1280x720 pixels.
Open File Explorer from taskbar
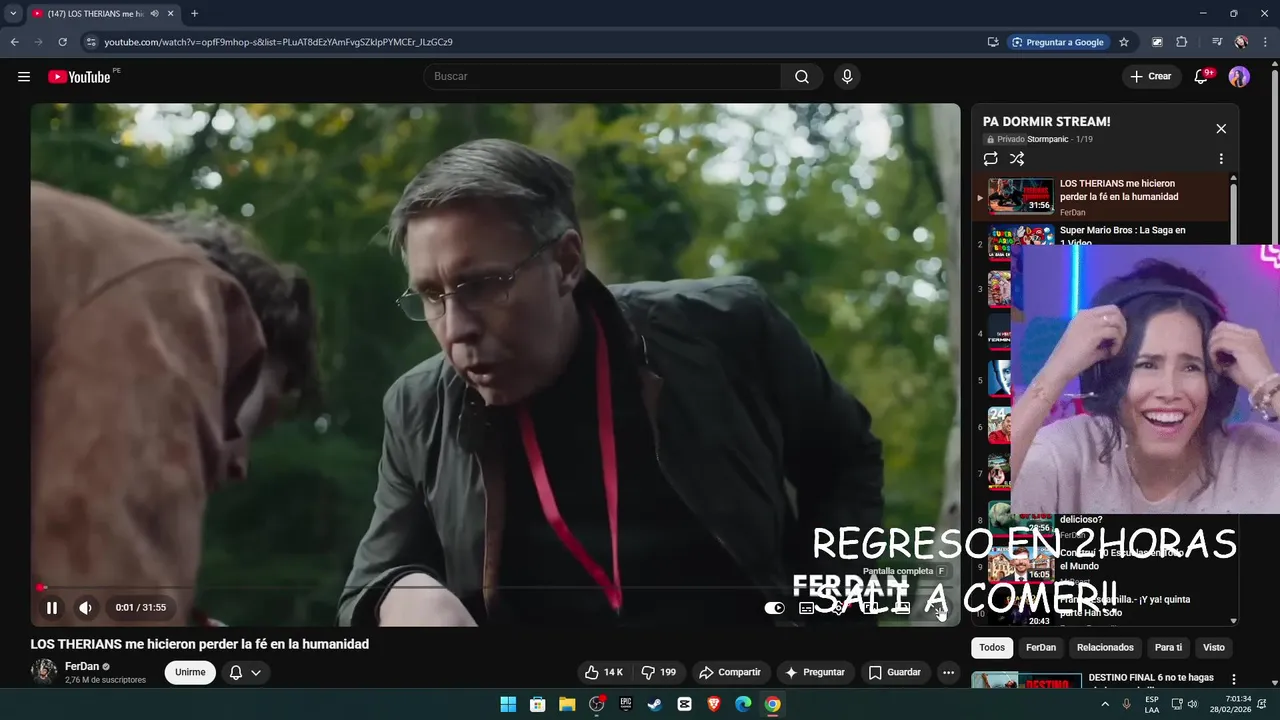coord(567,704)
